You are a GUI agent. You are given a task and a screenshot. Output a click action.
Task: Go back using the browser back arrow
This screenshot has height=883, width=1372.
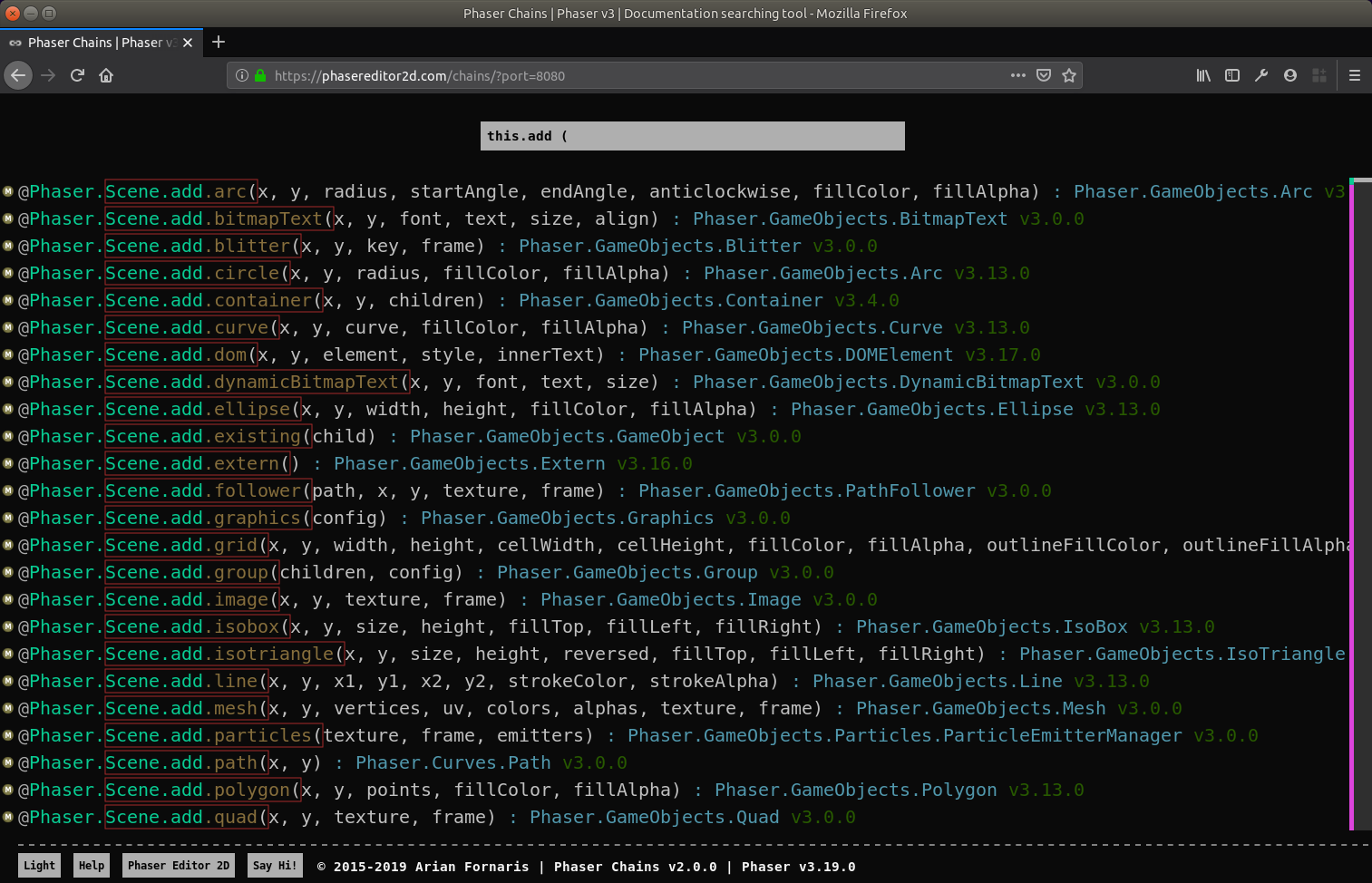pyautogui.click(x=18, y=75)
